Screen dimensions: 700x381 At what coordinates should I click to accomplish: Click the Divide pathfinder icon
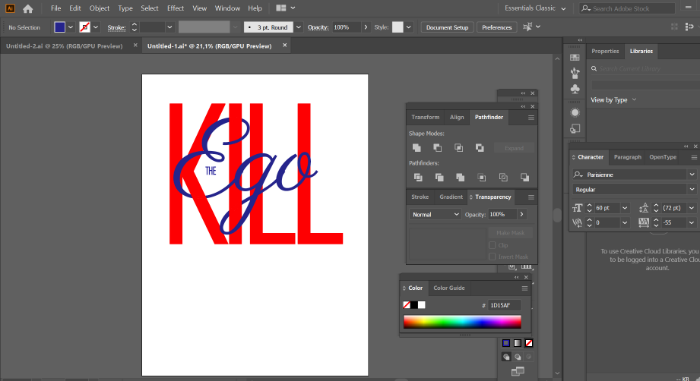tap(418, 177)
